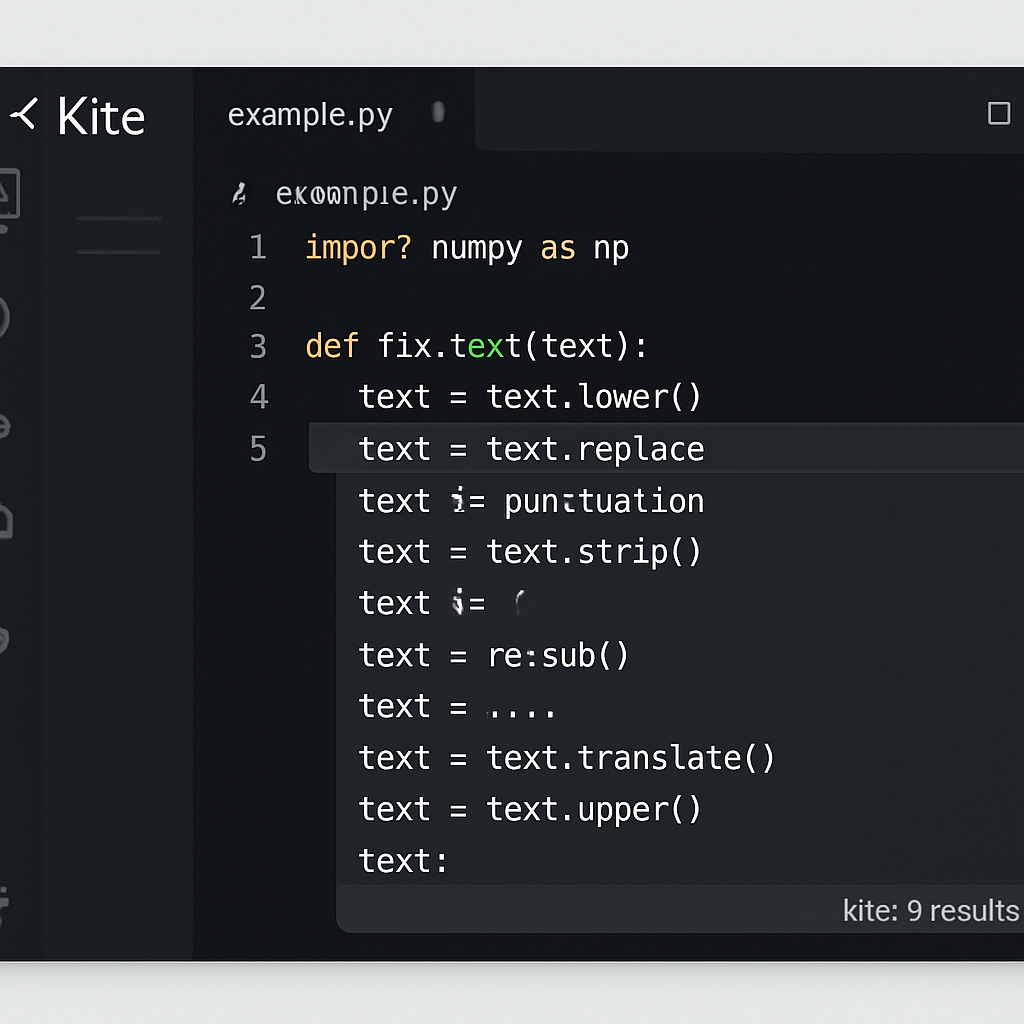1024x1024 pixels.
Task: Choose the text = text.upper() suggestion
Action: coord(680,810)
